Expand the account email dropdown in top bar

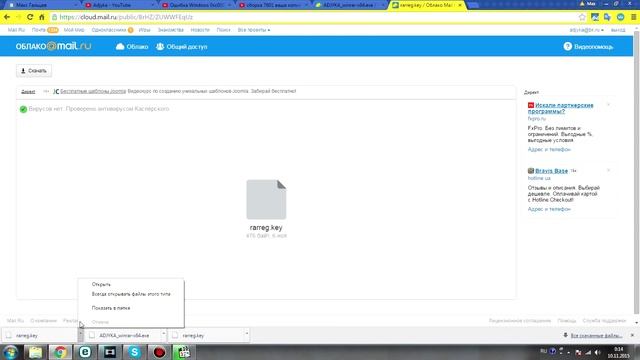[x=587, y=30]
